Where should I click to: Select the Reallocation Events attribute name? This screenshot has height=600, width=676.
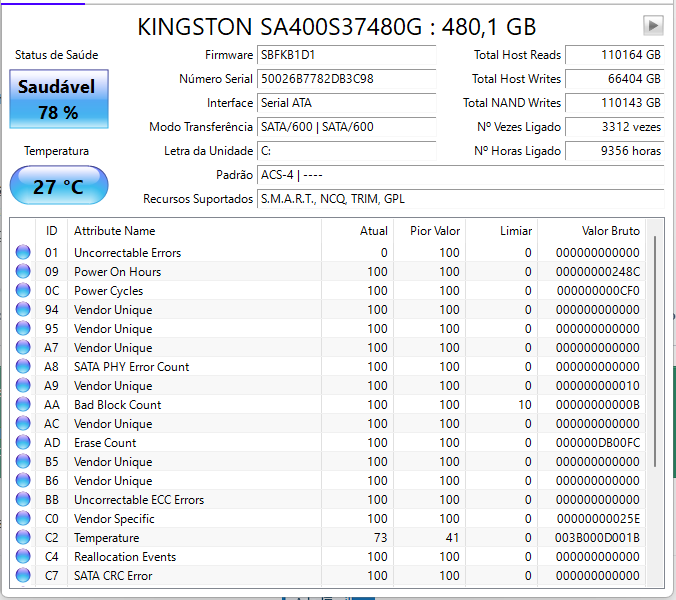pyautogui.click(x=125, y=556)
